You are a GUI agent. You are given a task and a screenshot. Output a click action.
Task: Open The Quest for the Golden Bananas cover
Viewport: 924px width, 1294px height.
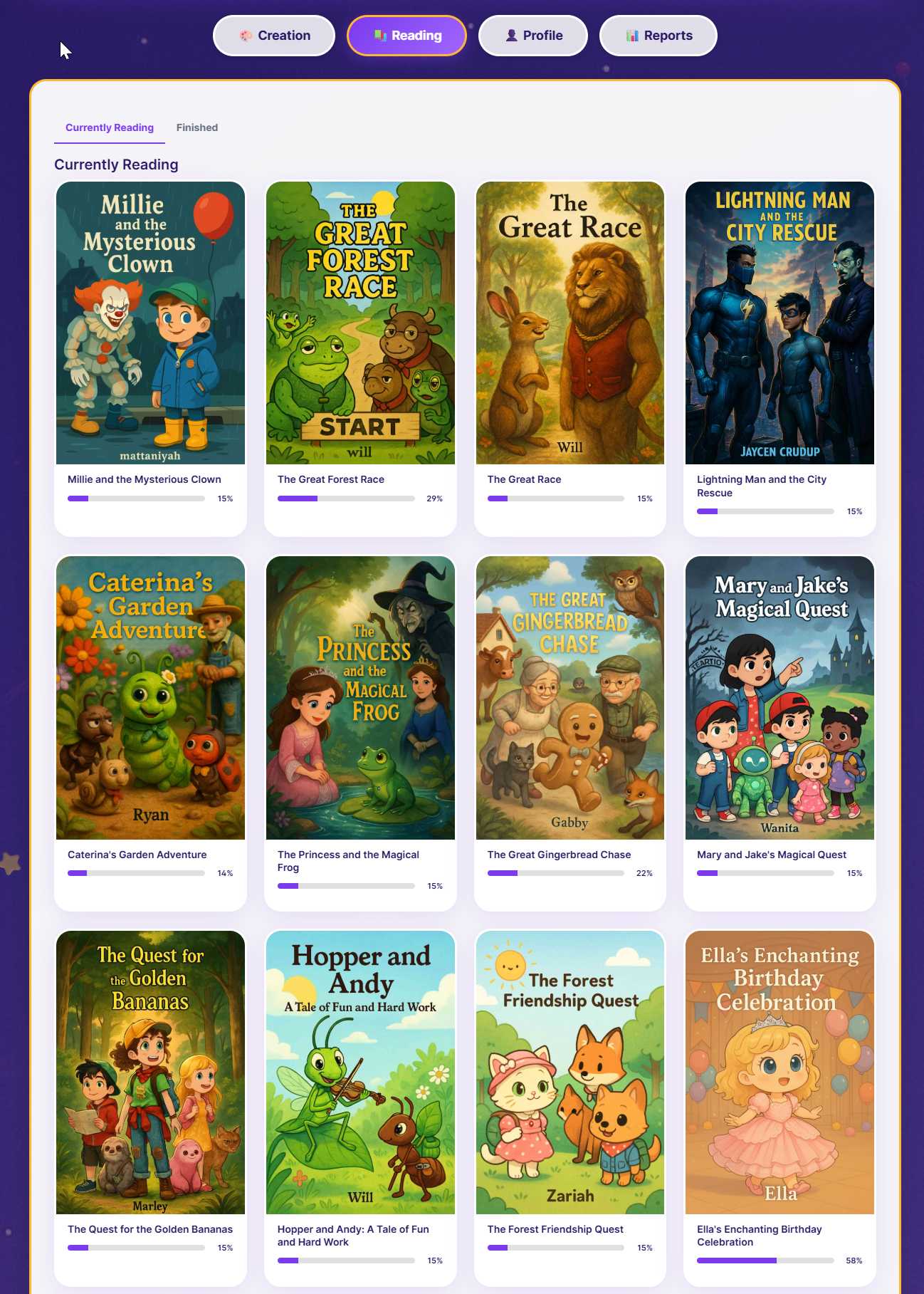coord(150,1073)
